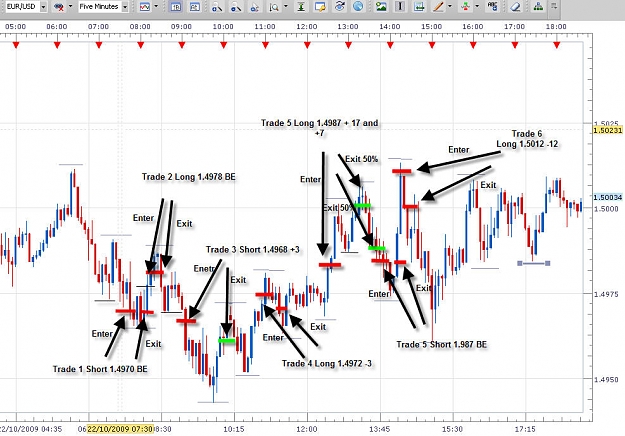Click the zoom out magnifier icon
Viewport: 625px width, 436px height.
236,7
